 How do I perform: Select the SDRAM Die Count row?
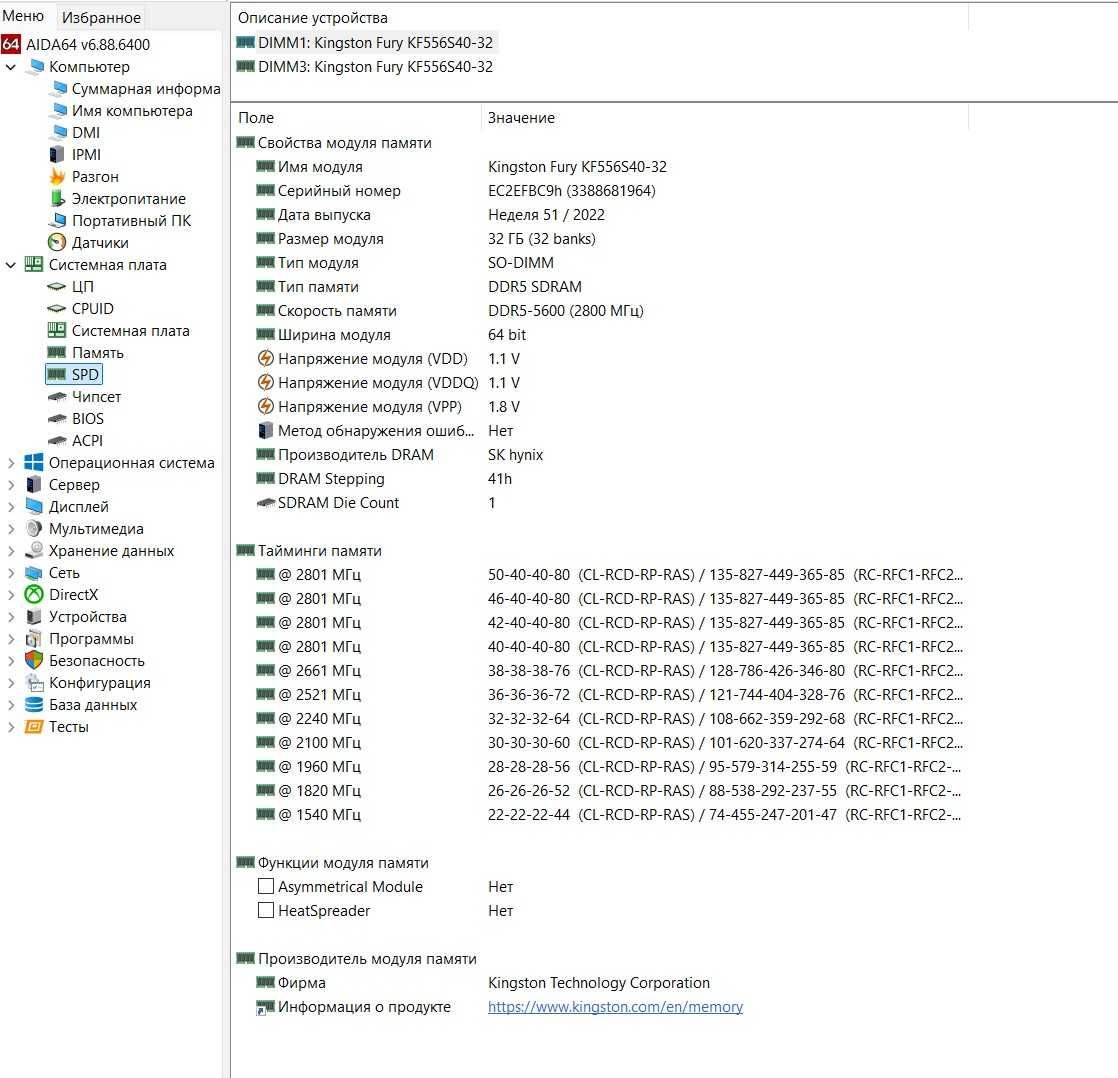599,503
